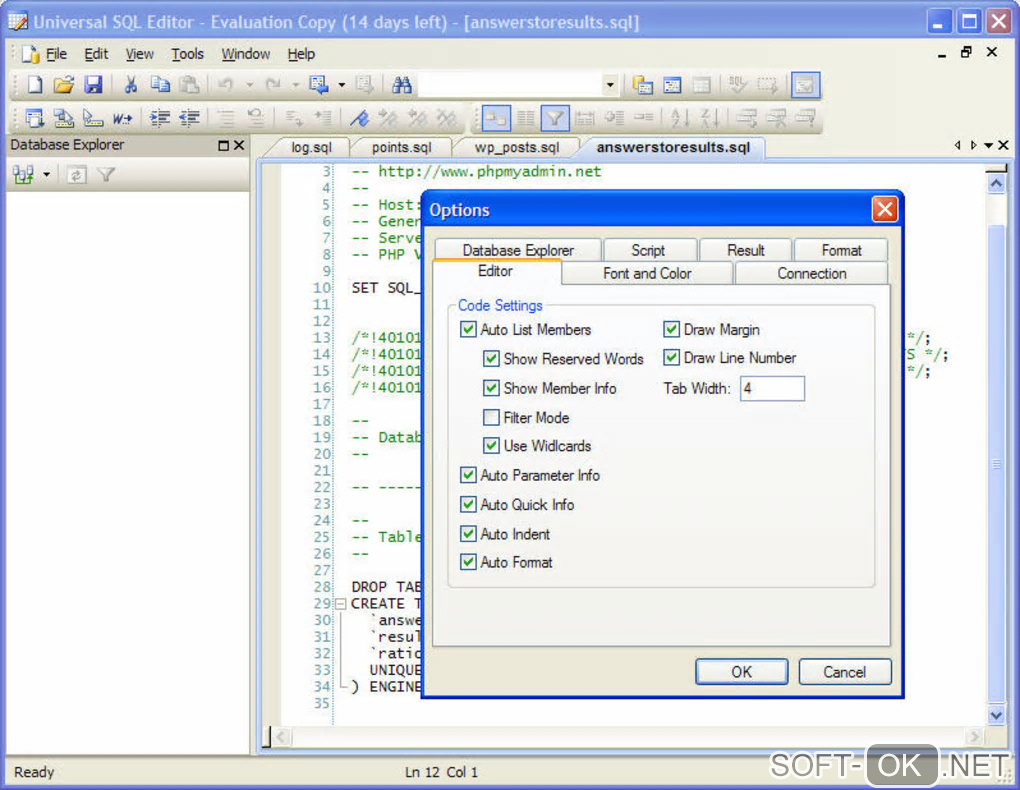The image size is (1020, 790).
Task: Toggle Show Member Info checkbox
Action: [491, 388]
